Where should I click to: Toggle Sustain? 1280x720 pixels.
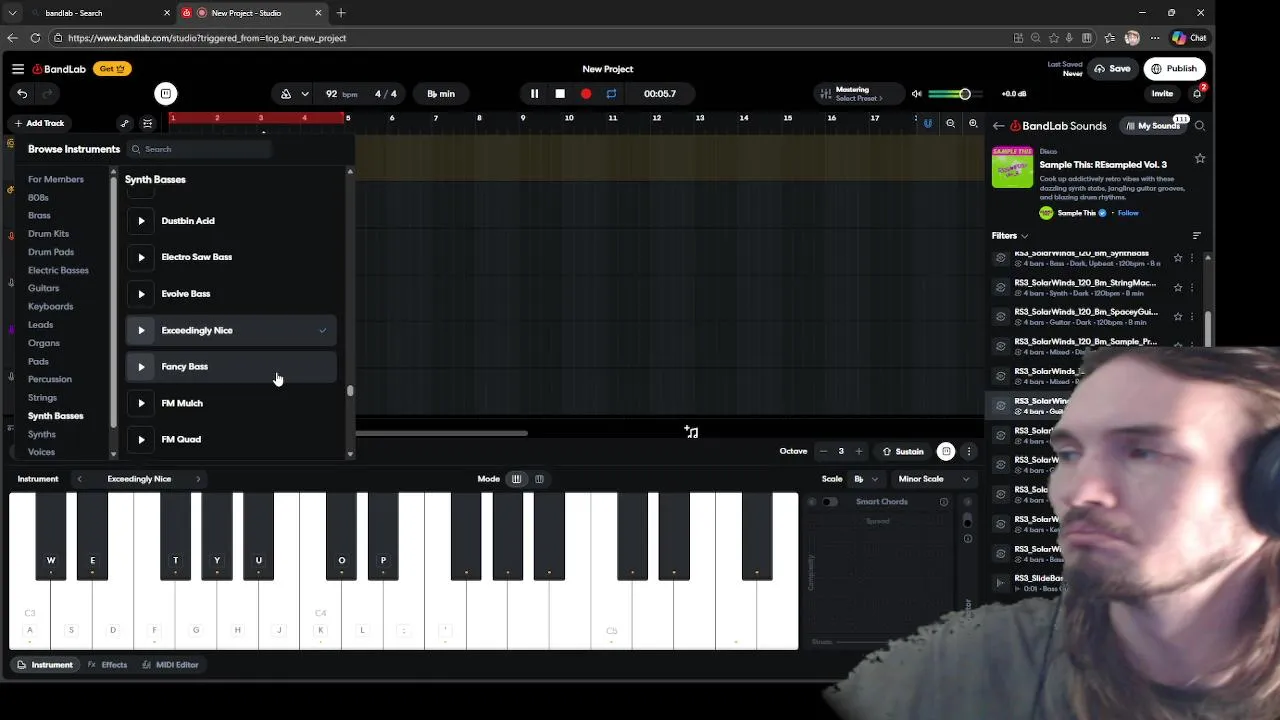902,452
